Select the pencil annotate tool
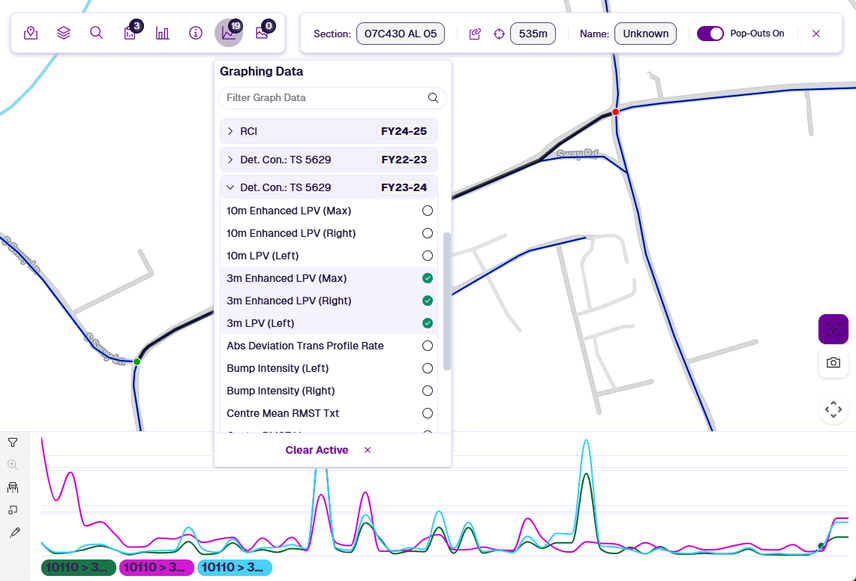 click(x=14, y=532)
